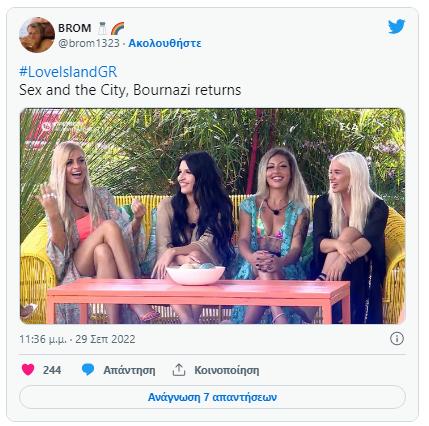Open the #LoveIslandGR hashtag
This screenshot has width=429, height=426.
point(68,72)
